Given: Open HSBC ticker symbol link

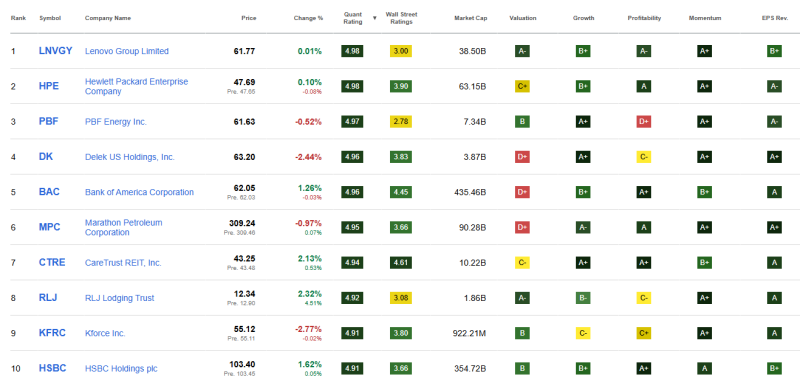Looking at the screenshot, I should [53, 368].
